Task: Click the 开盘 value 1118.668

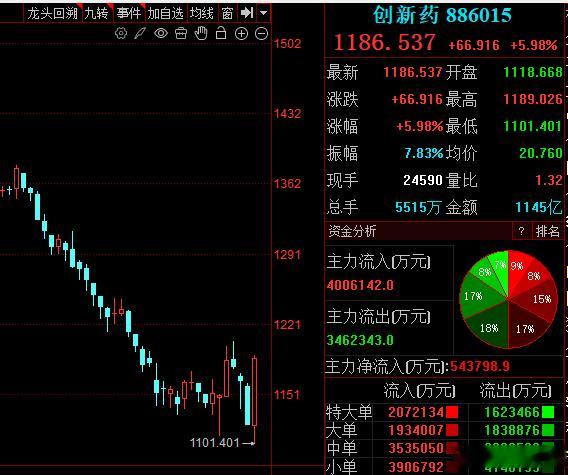Action: (x=533, y=72)
